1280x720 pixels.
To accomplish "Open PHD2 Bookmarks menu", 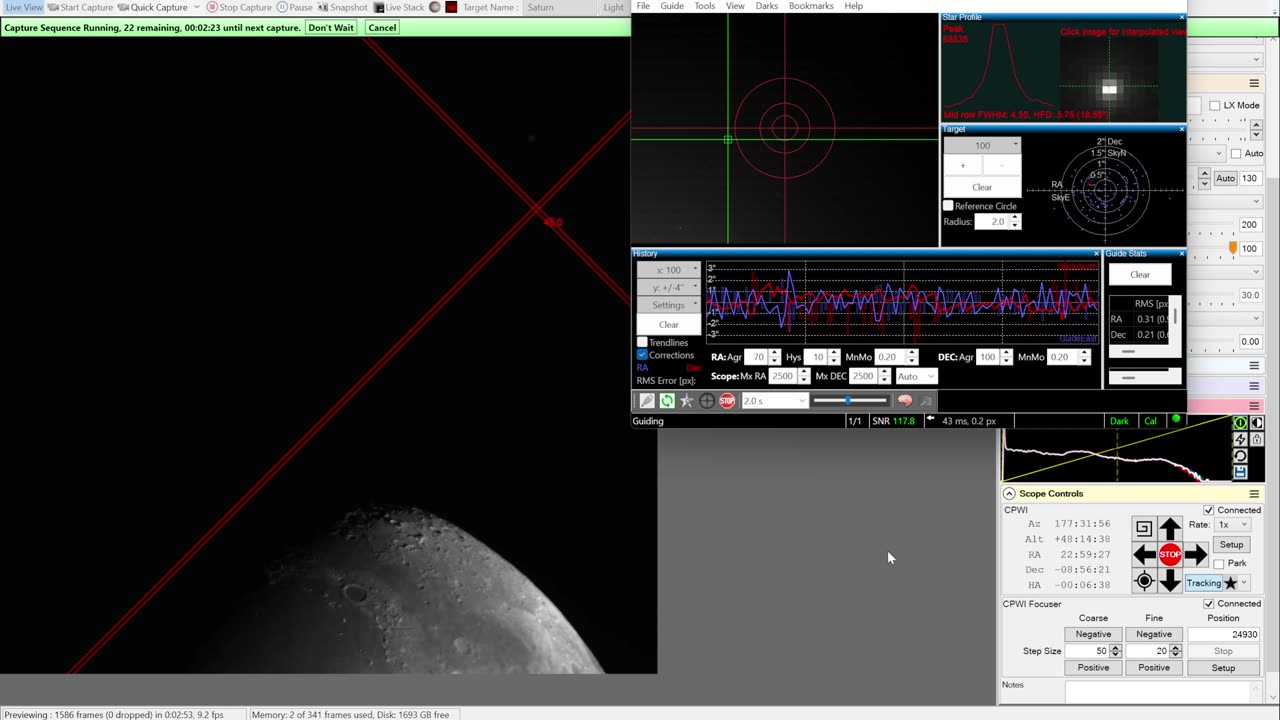I will click(x=811, y=6).
